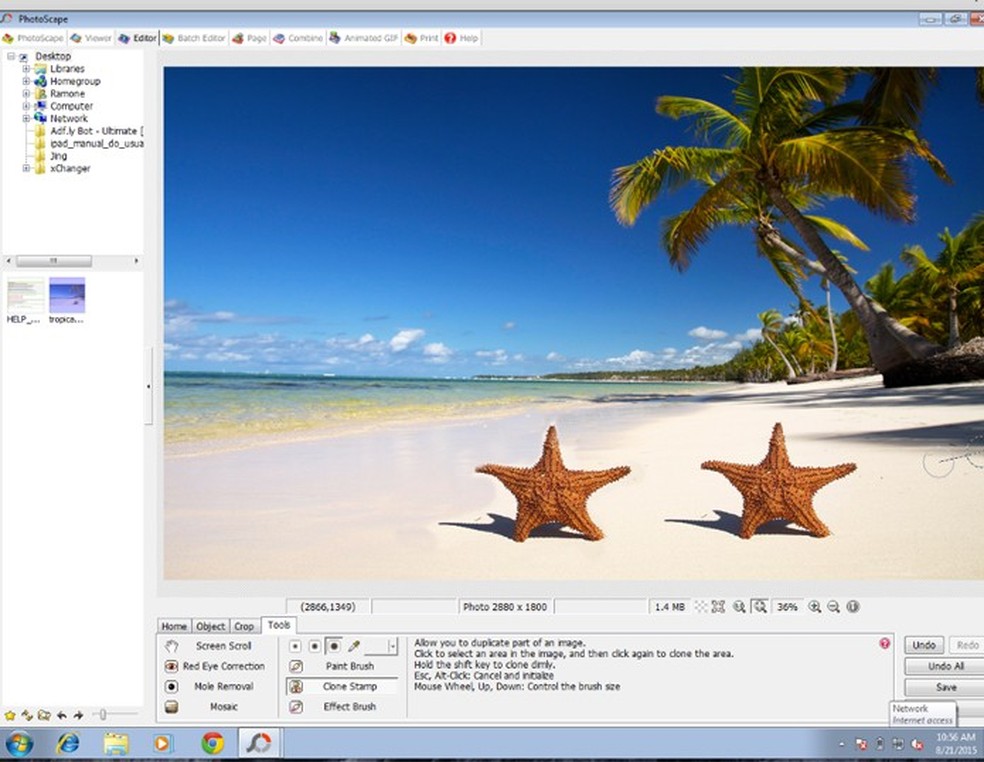This screenshot has width=984, height=762.
Task: Select the Clone Stamp tool
Action: click(341, 687)
